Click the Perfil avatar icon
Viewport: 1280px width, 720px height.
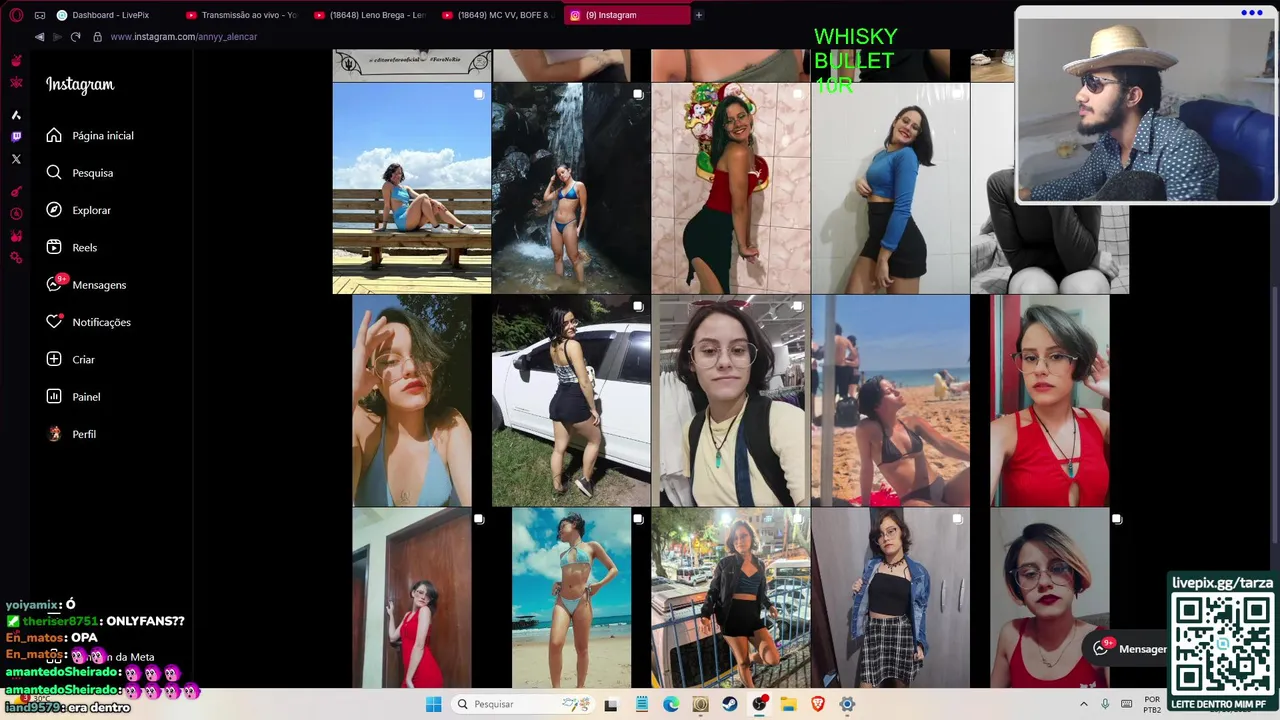(54, 434)
